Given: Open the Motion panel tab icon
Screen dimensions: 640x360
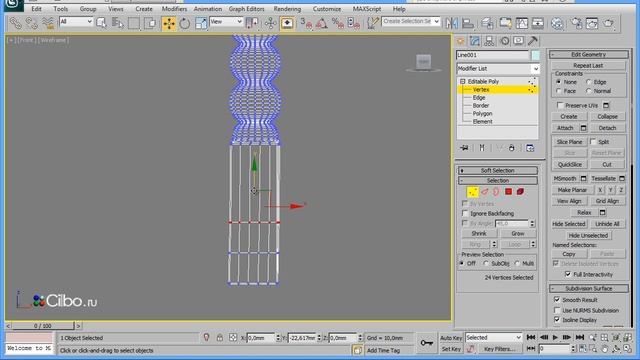Looking at the screenshot, I should (505, 41).
